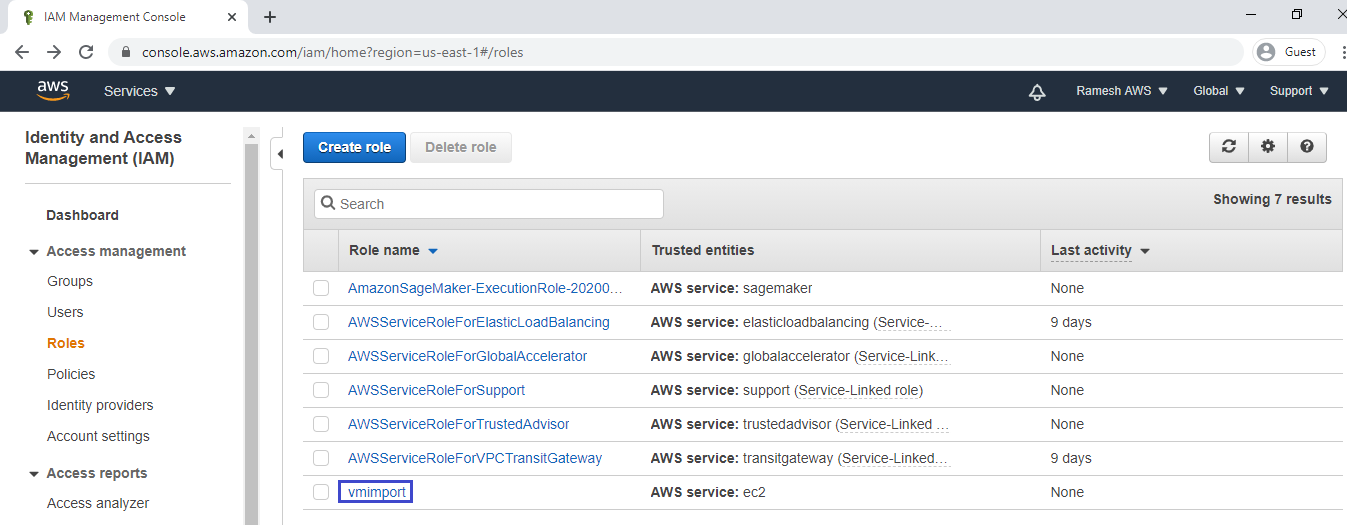Image resolution: width=1347 pixels, height=525 pixels.
Task: Open the AmazonSageMaker-ExecutionRole link
Action: [x=485, y=288]
